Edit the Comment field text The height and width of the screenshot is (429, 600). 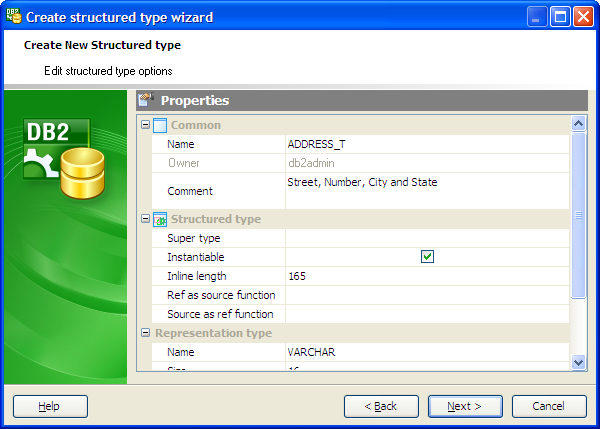coord(427,191)
